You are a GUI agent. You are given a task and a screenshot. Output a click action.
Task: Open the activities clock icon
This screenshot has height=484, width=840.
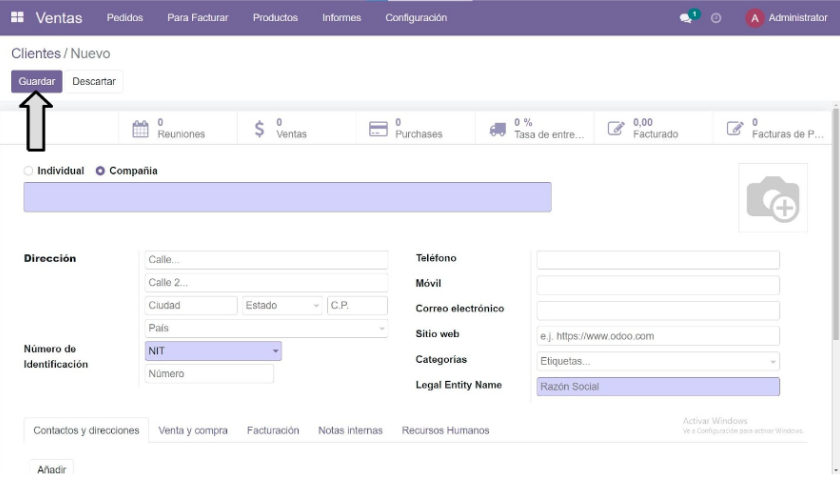coord(716,18)
